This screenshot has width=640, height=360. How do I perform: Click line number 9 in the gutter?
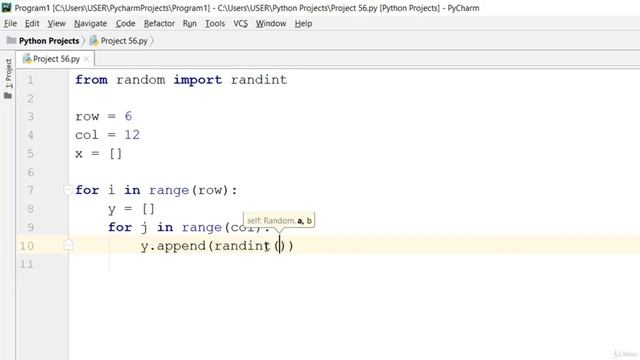(31, 227)
